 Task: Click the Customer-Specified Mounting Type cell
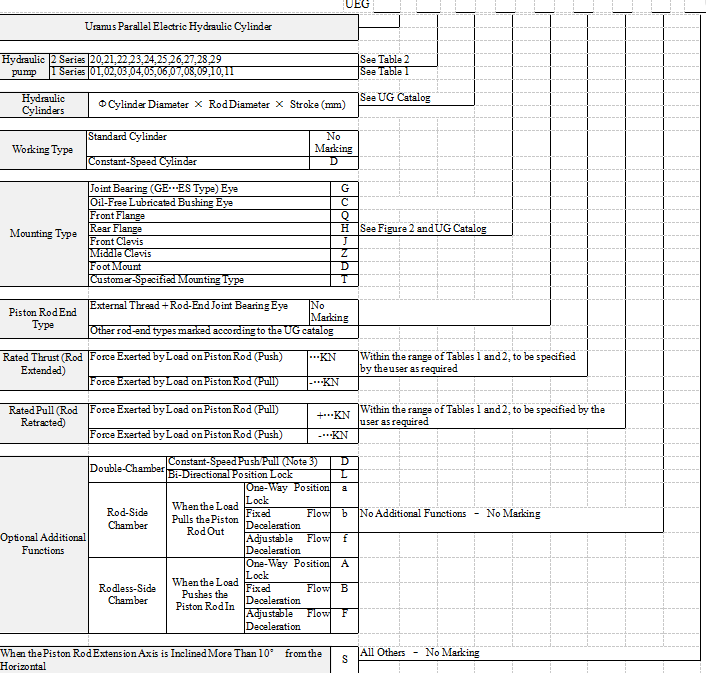tap(166, 280)
